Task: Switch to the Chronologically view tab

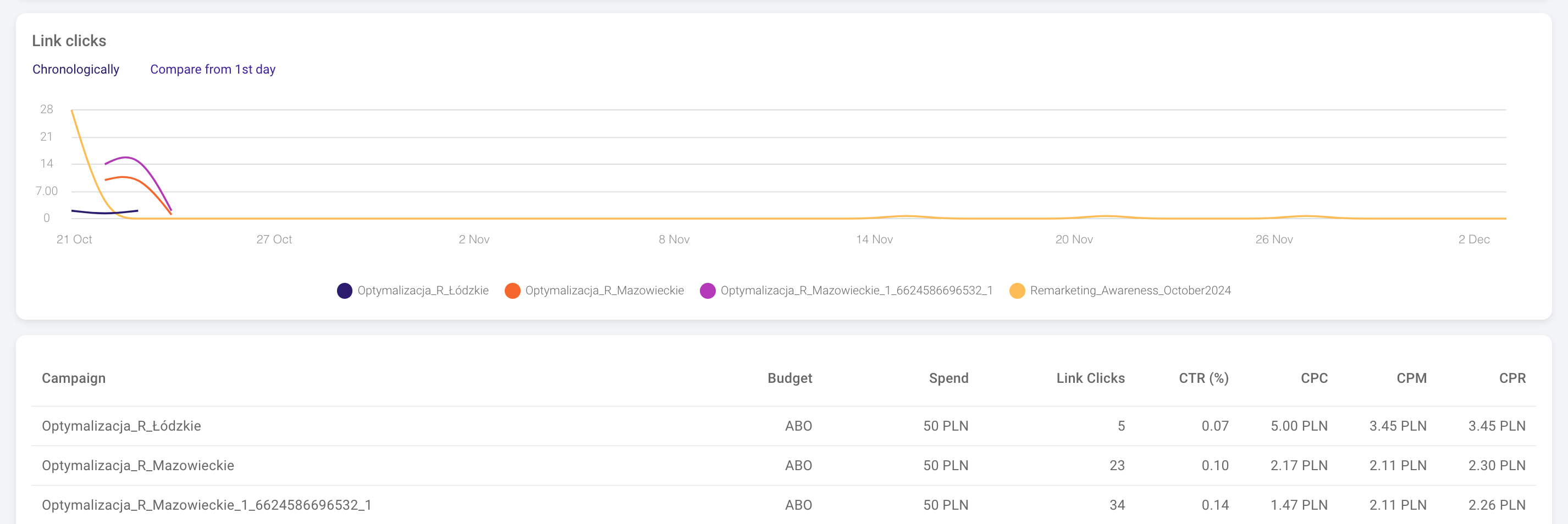Action: pos(75,69)
